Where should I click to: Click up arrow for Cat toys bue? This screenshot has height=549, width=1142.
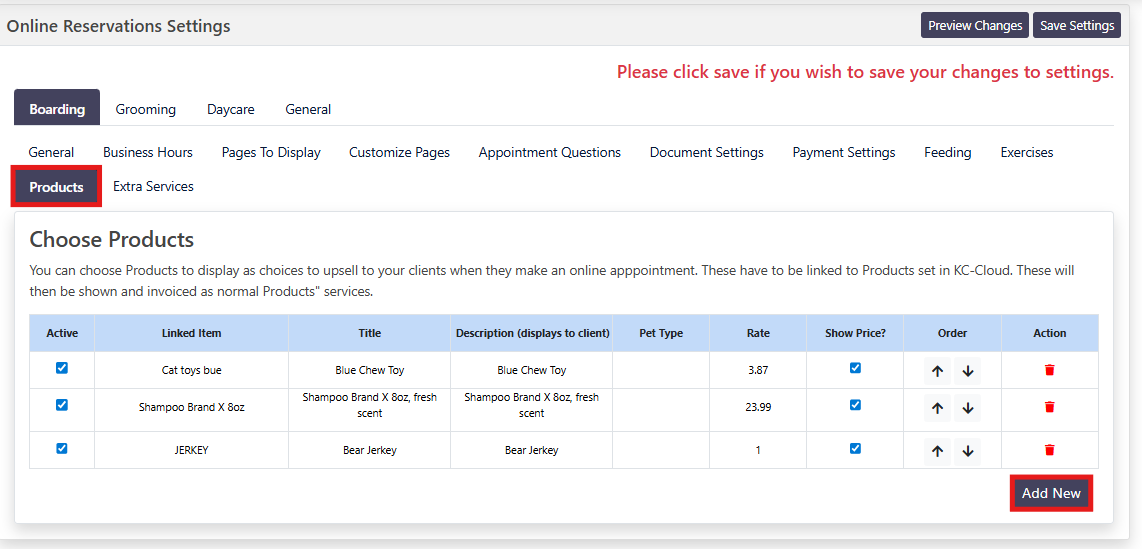coord(937,371)
